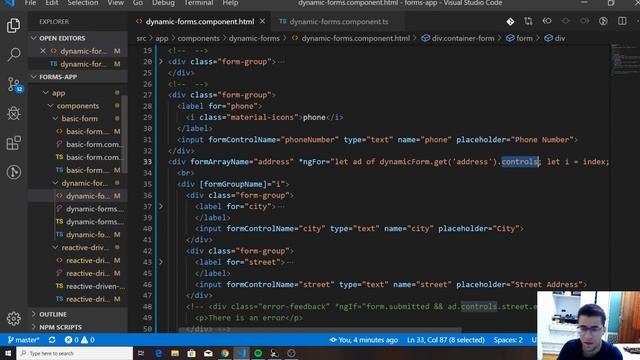This screenshot has height=360, width=640.
Task: Click Open Changes compare icon in editor toolbar
Action: point(528,21)
